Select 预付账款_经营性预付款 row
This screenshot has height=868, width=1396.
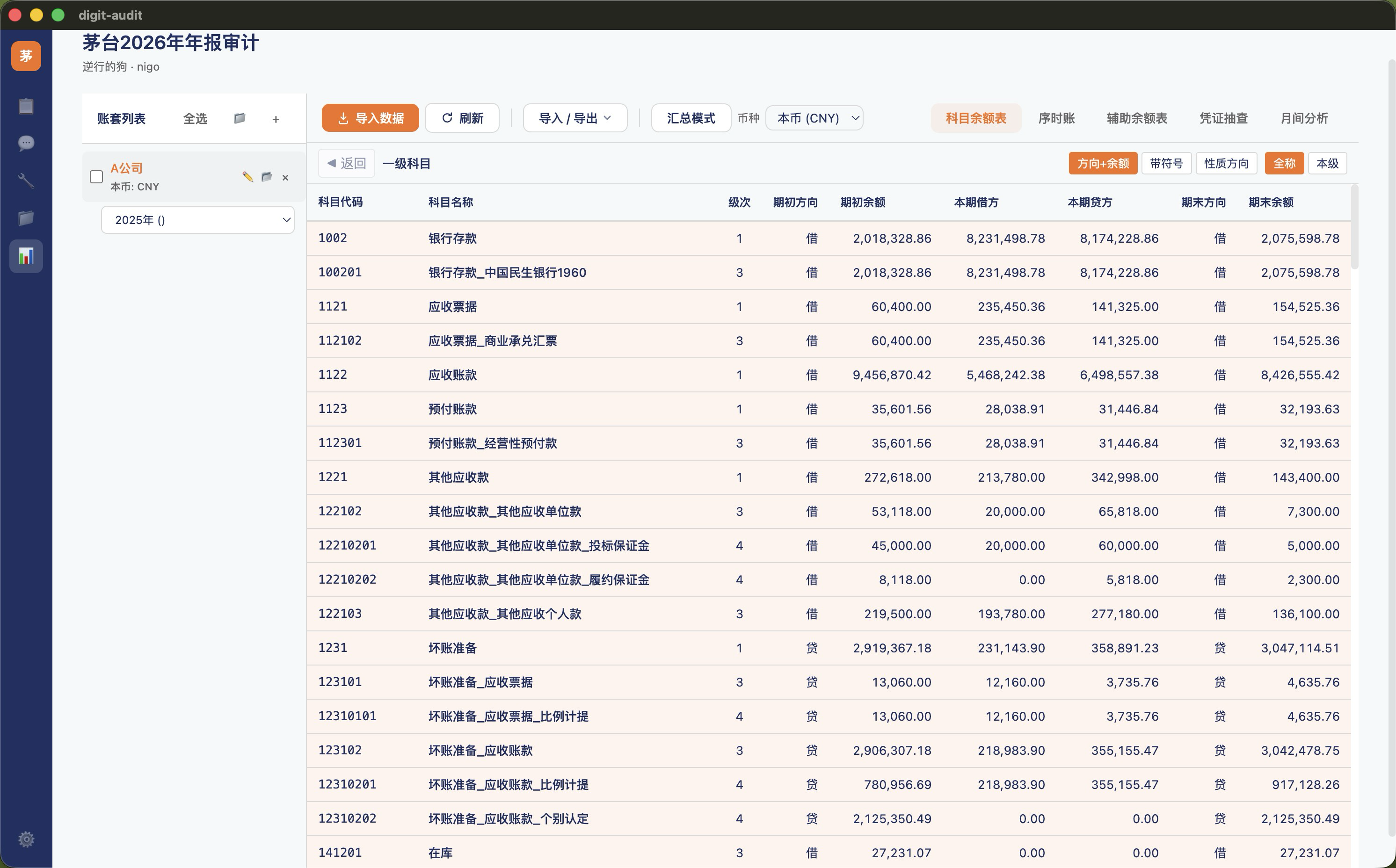(829, 443)
